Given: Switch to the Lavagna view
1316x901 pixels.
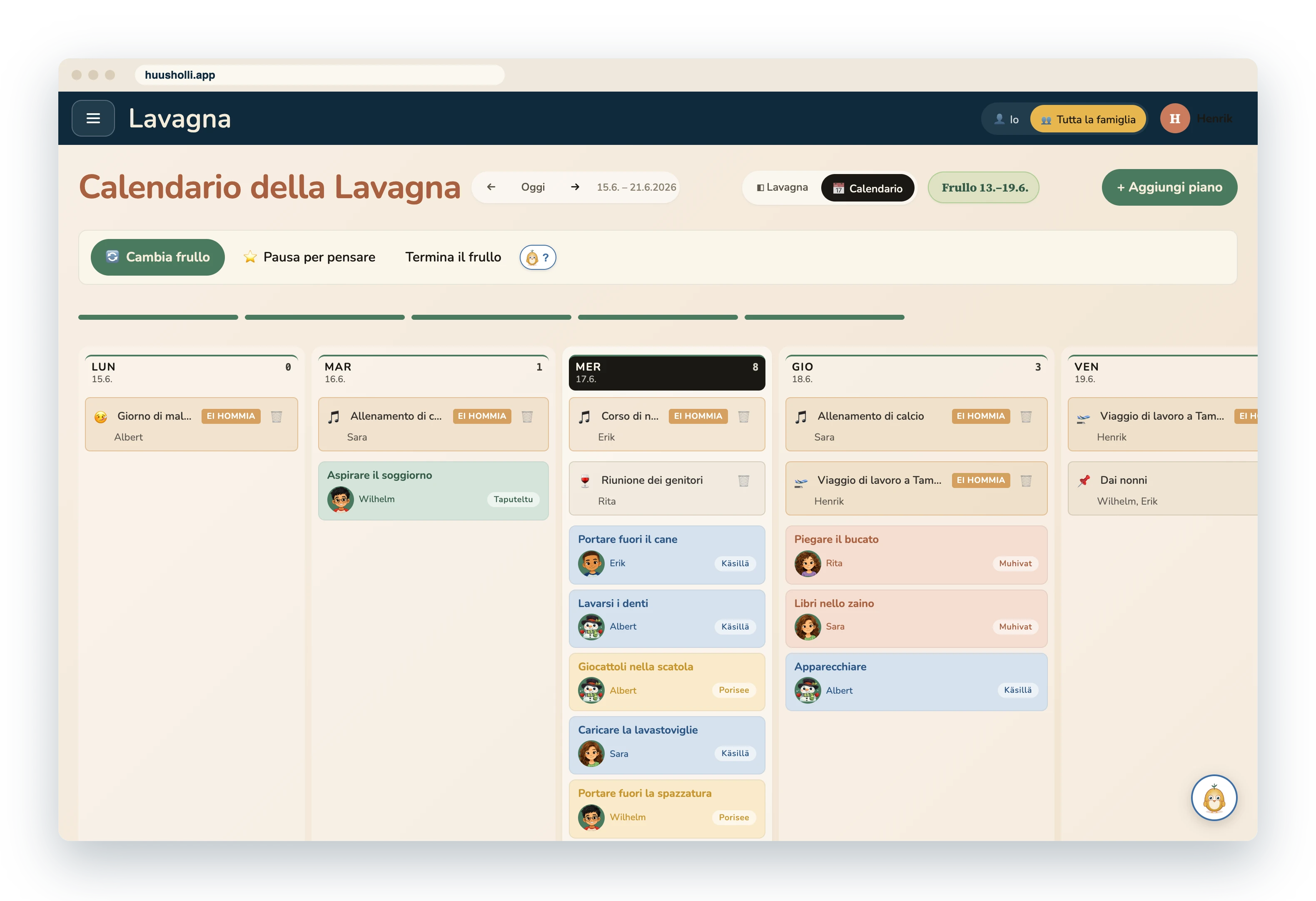Looking at the screenshot, I should pos(782,187).
